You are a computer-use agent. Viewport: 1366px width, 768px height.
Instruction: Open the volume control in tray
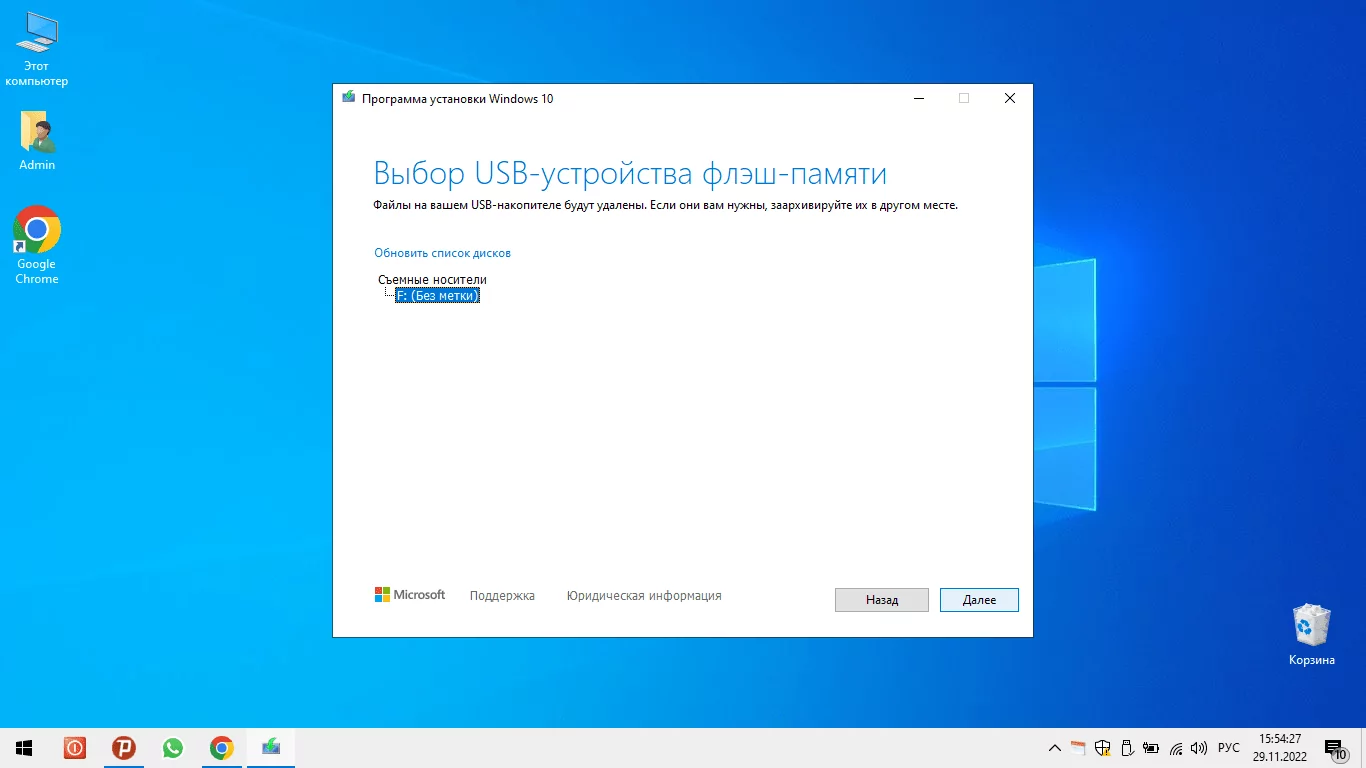1199,748
